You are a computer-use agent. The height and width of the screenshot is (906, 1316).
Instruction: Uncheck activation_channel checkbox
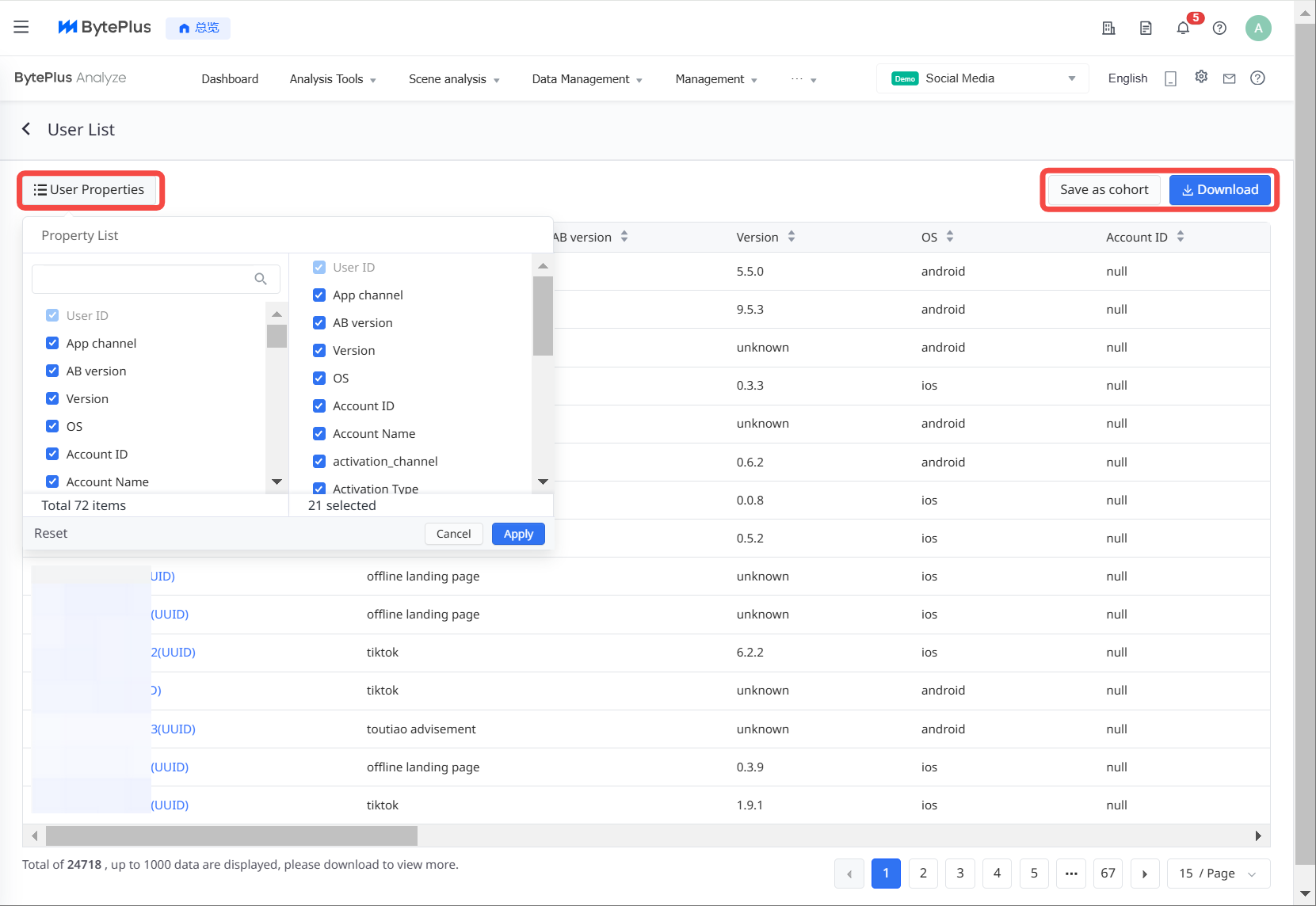pos(319,462)
